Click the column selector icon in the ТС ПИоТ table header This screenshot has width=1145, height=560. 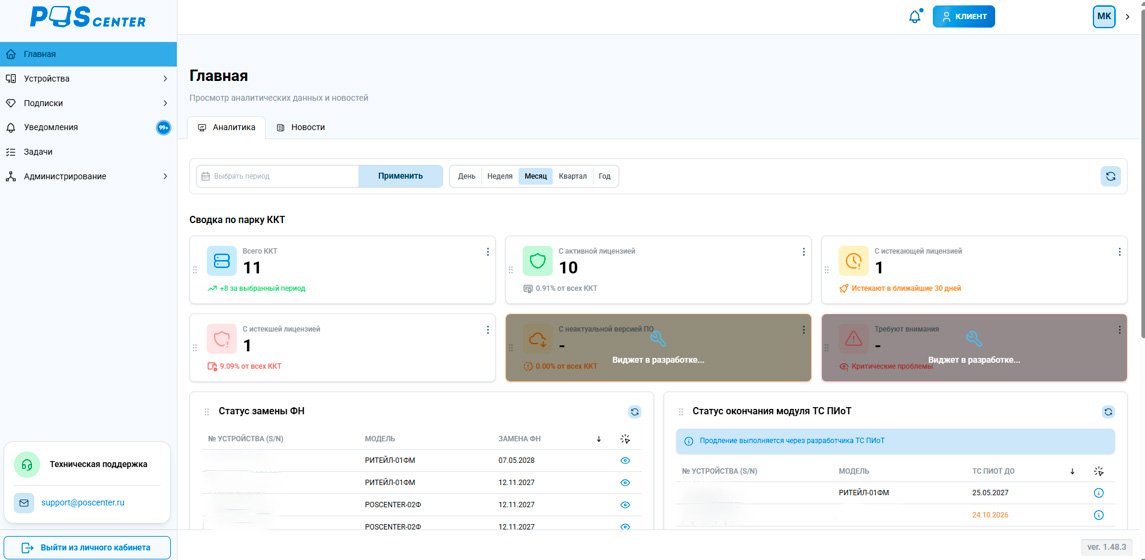1098,471
